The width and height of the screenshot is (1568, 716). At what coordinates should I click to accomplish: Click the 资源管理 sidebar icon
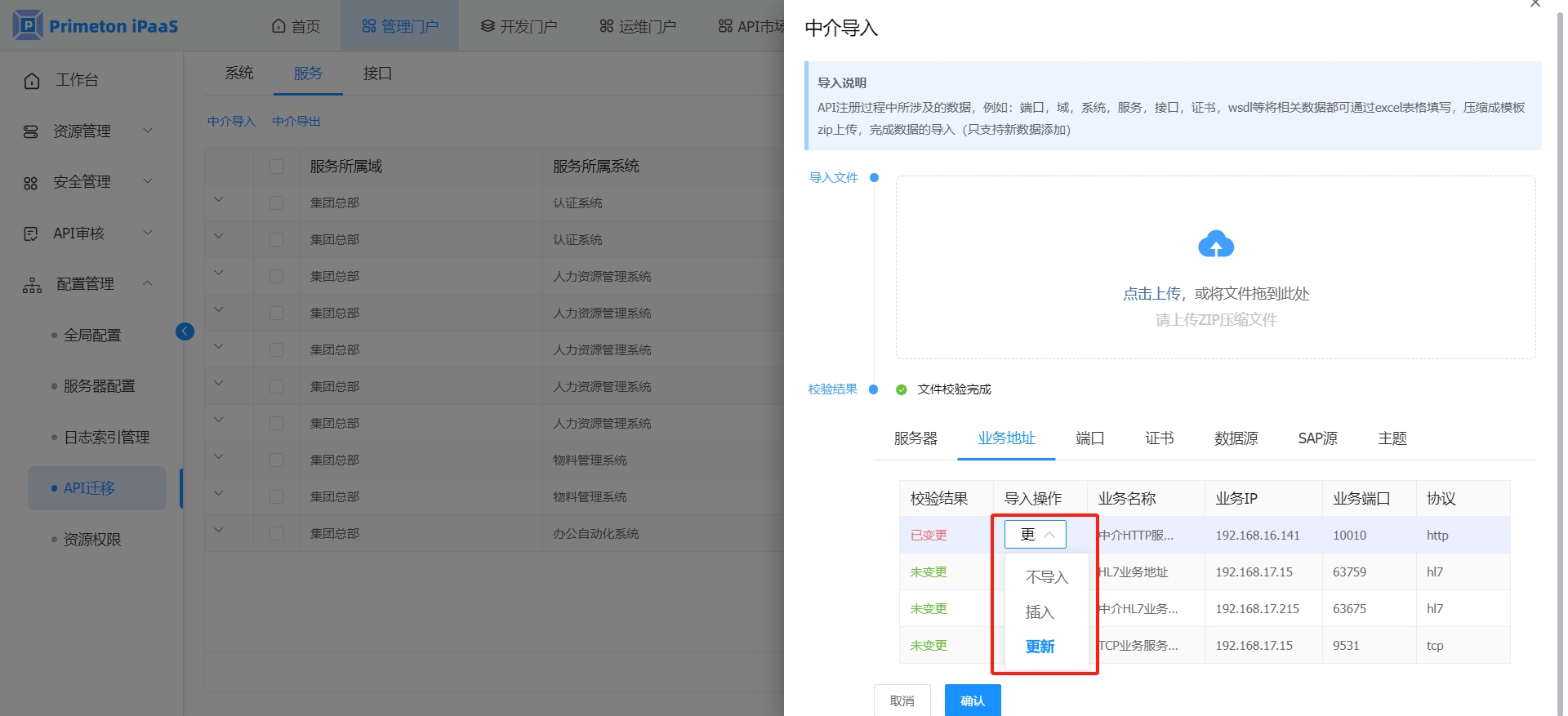tap(31, 131)
